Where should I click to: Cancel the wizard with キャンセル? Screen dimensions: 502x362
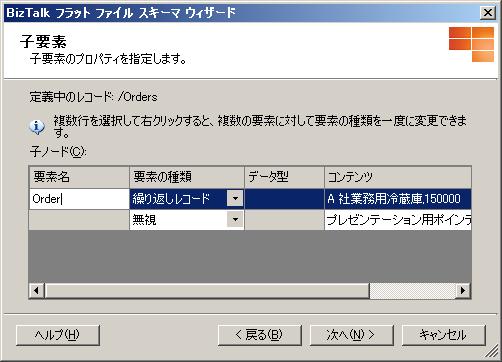(443, 335)
